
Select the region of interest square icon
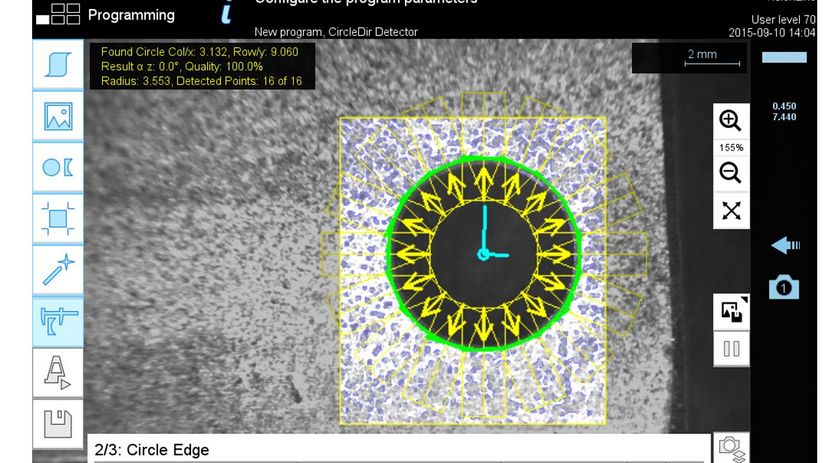tap(58, 217)
